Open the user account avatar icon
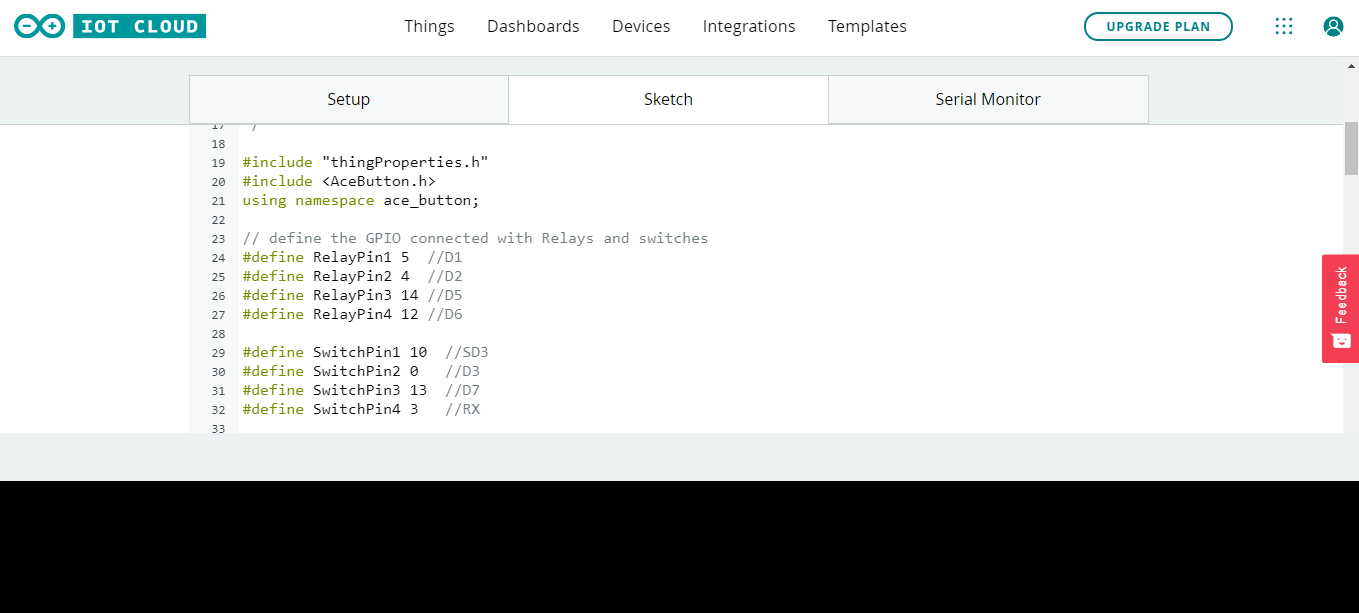Screen dimensions: 1359x613 click(1333, 26)
